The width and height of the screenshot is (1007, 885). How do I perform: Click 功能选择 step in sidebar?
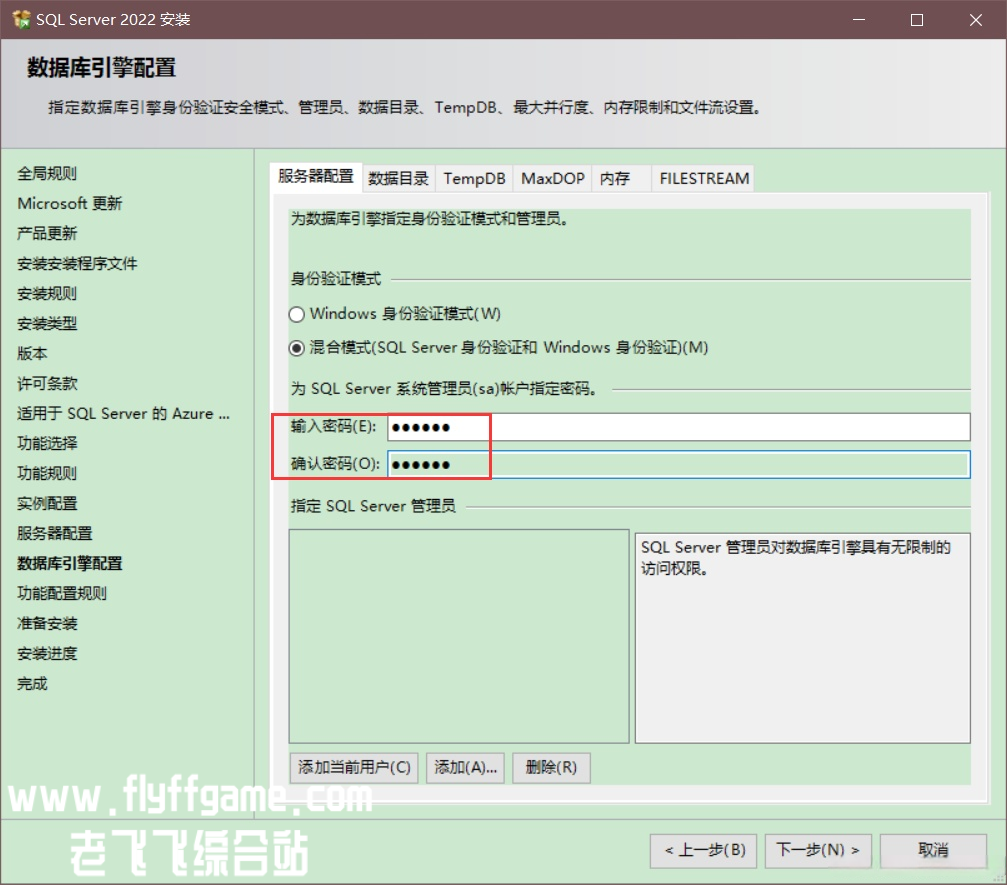click(x=47, y=444)
